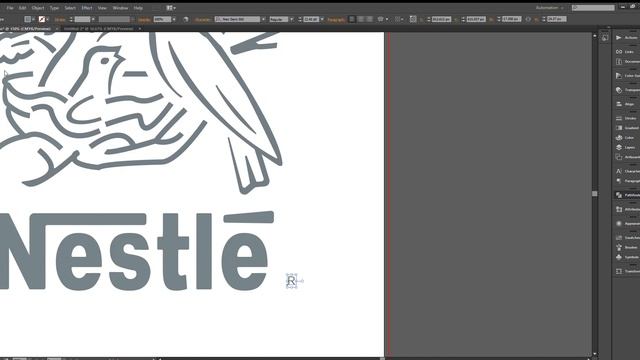This screenshot has width=640, height=360.
Task: Open the Pathfinder panel
Action: click(627, 195)
